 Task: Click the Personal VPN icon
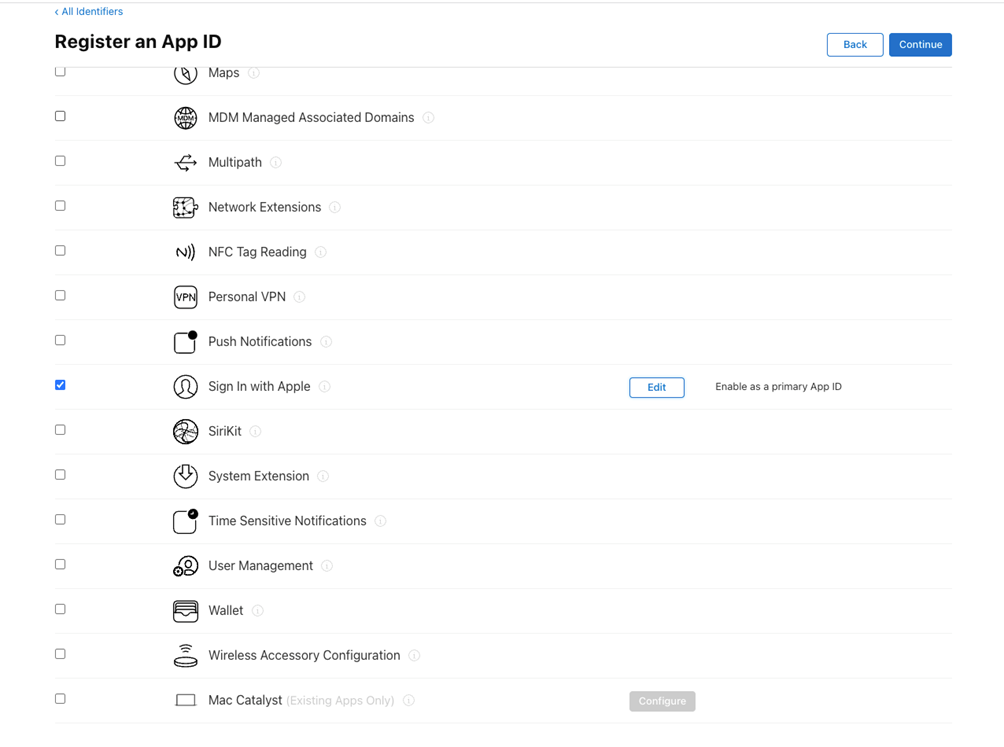[185, 297]
